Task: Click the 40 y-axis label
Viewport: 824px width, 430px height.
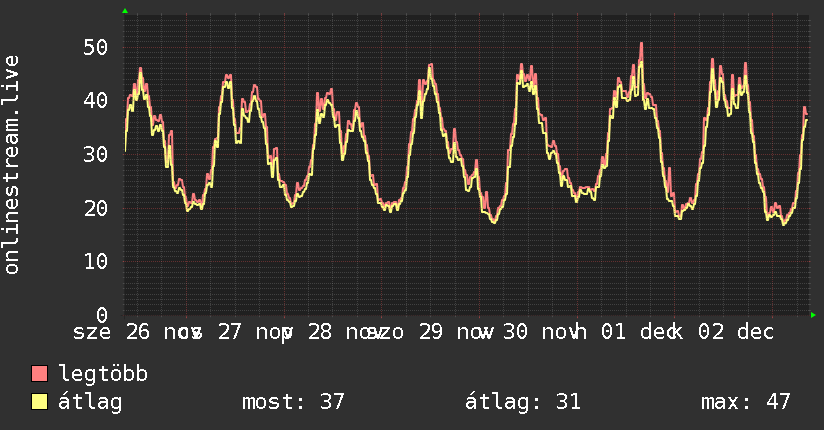Action: (x=96, y=100)
